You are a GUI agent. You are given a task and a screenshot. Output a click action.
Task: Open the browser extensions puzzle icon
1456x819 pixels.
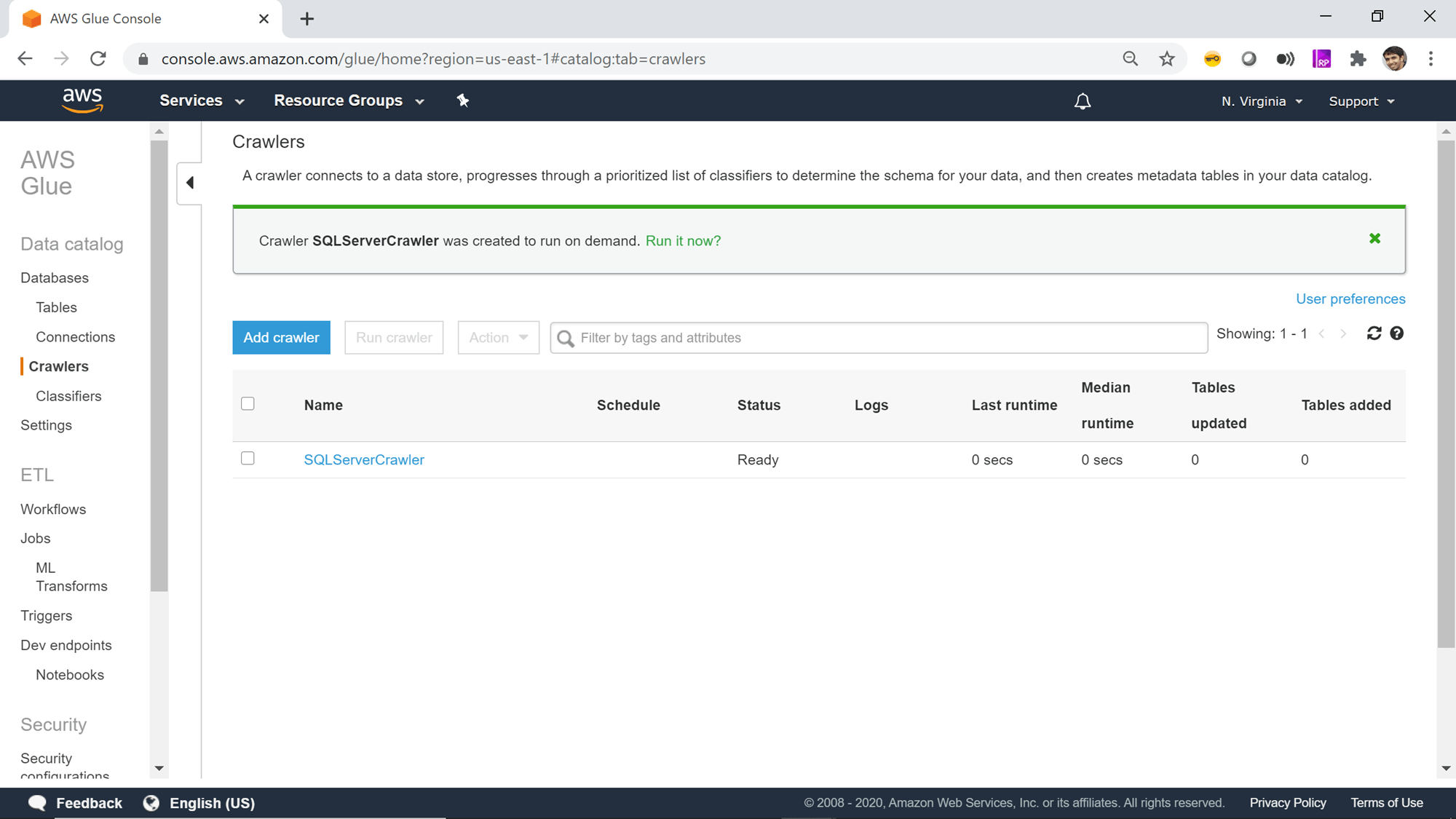click(x=1358, y=59)
